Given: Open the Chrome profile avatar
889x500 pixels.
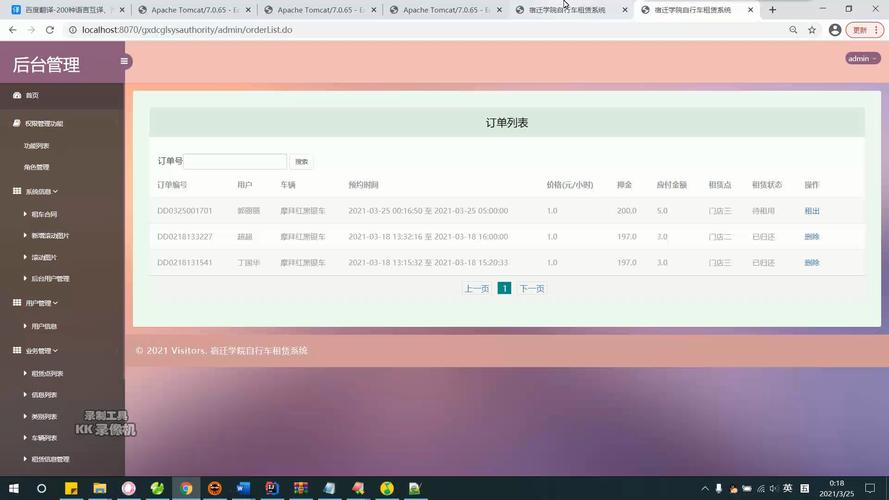Looking at the screenshot, I should (x=835, y=29).
